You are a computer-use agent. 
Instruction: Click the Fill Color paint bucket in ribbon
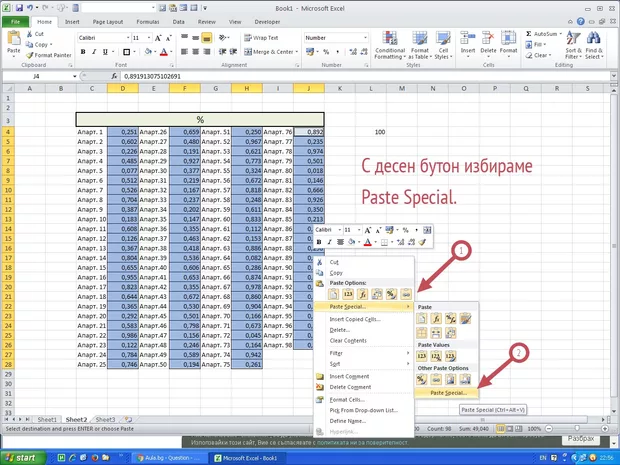click(148, 52)
